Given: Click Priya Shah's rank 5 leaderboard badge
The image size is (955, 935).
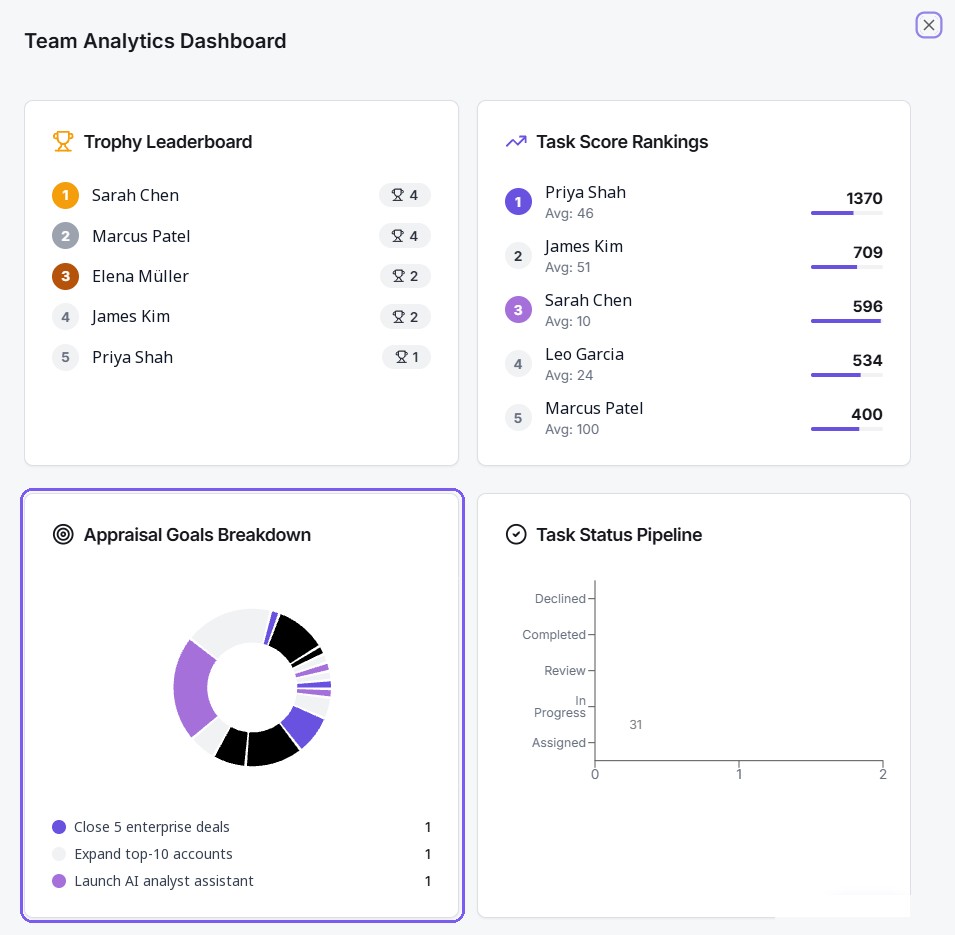Looking at the screenshot, I should (x=65, y=357).
